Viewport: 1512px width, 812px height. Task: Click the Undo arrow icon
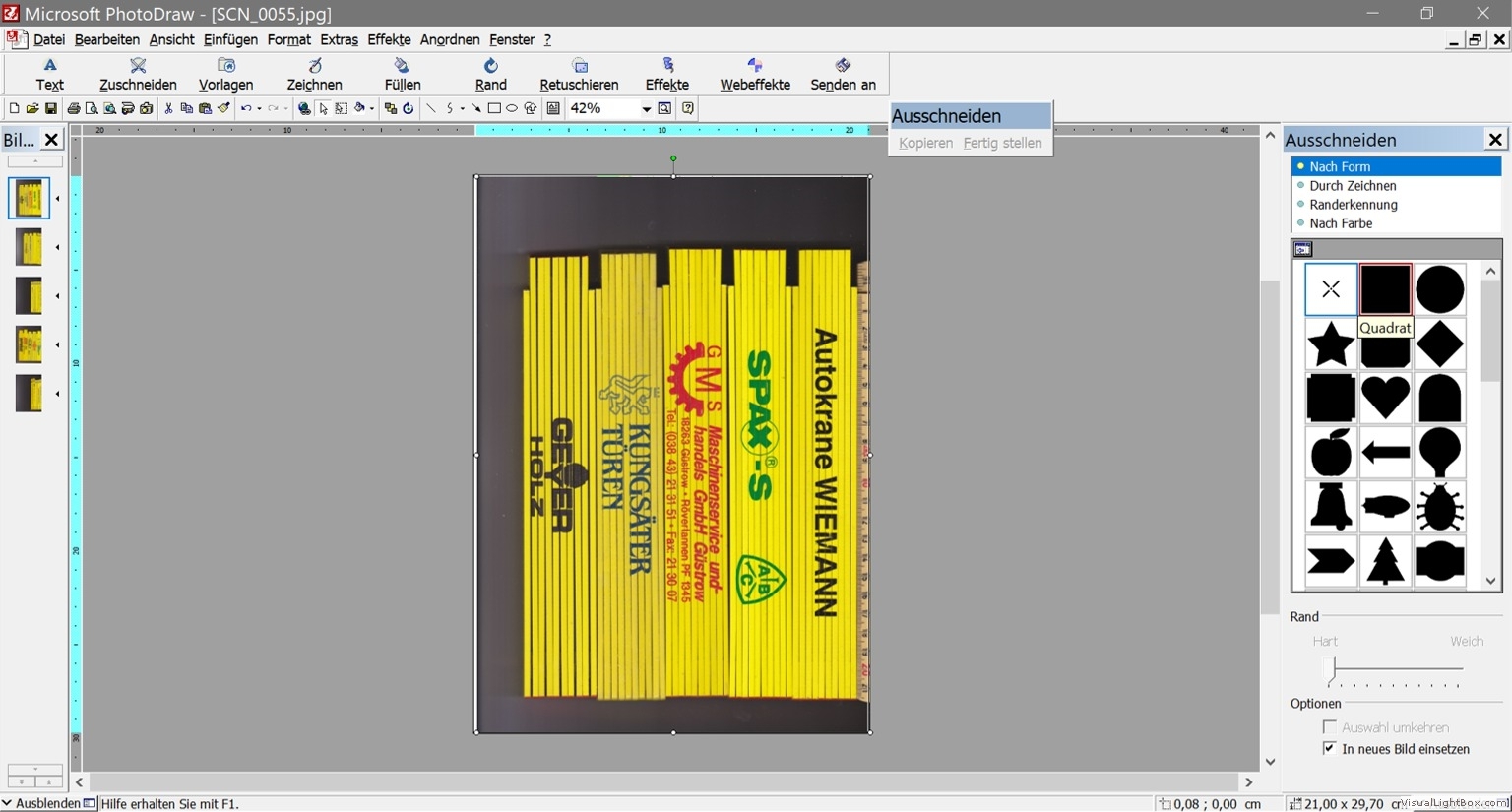(246, 108)
